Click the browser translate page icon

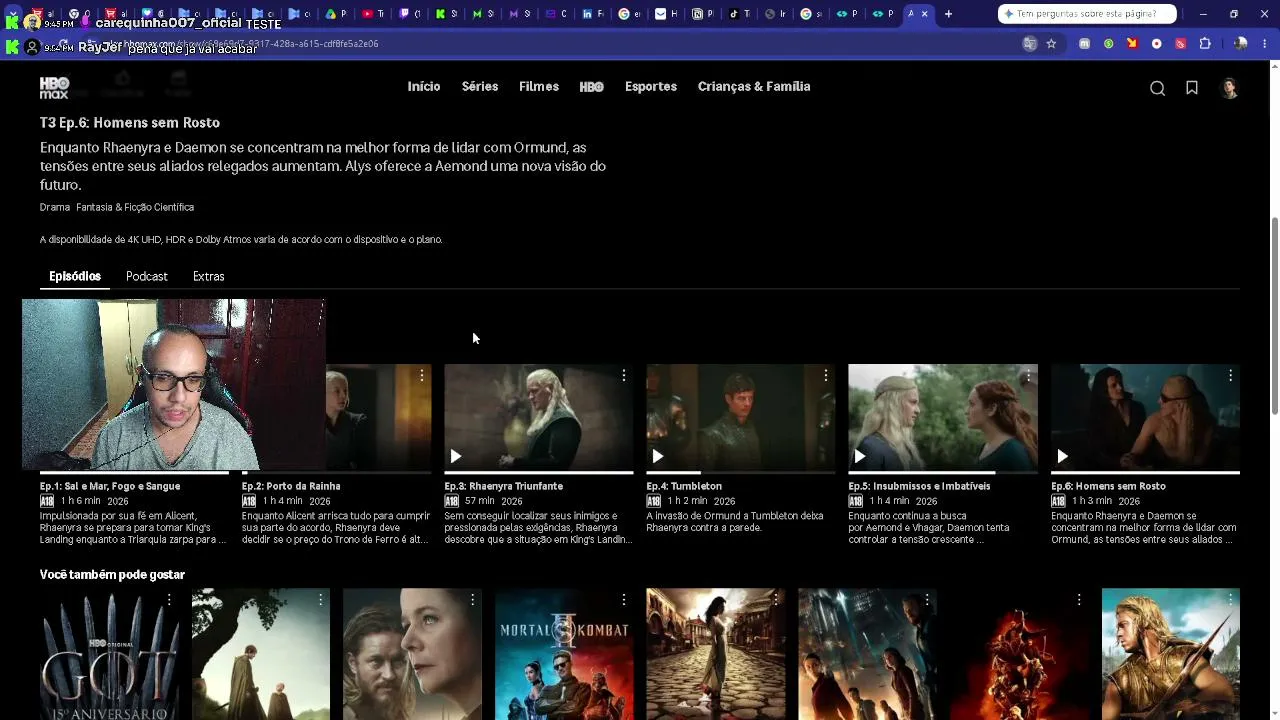1030,44
